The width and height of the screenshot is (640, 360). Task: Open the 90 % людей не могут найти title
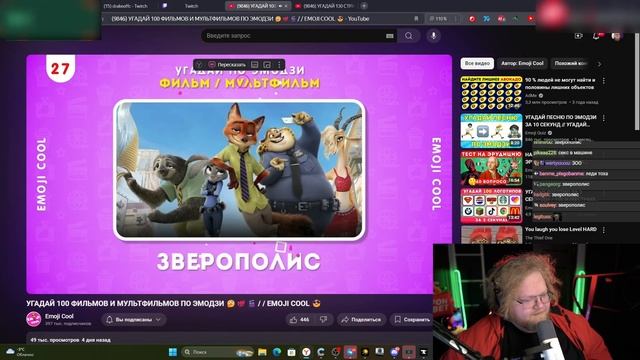pos(560,84)
